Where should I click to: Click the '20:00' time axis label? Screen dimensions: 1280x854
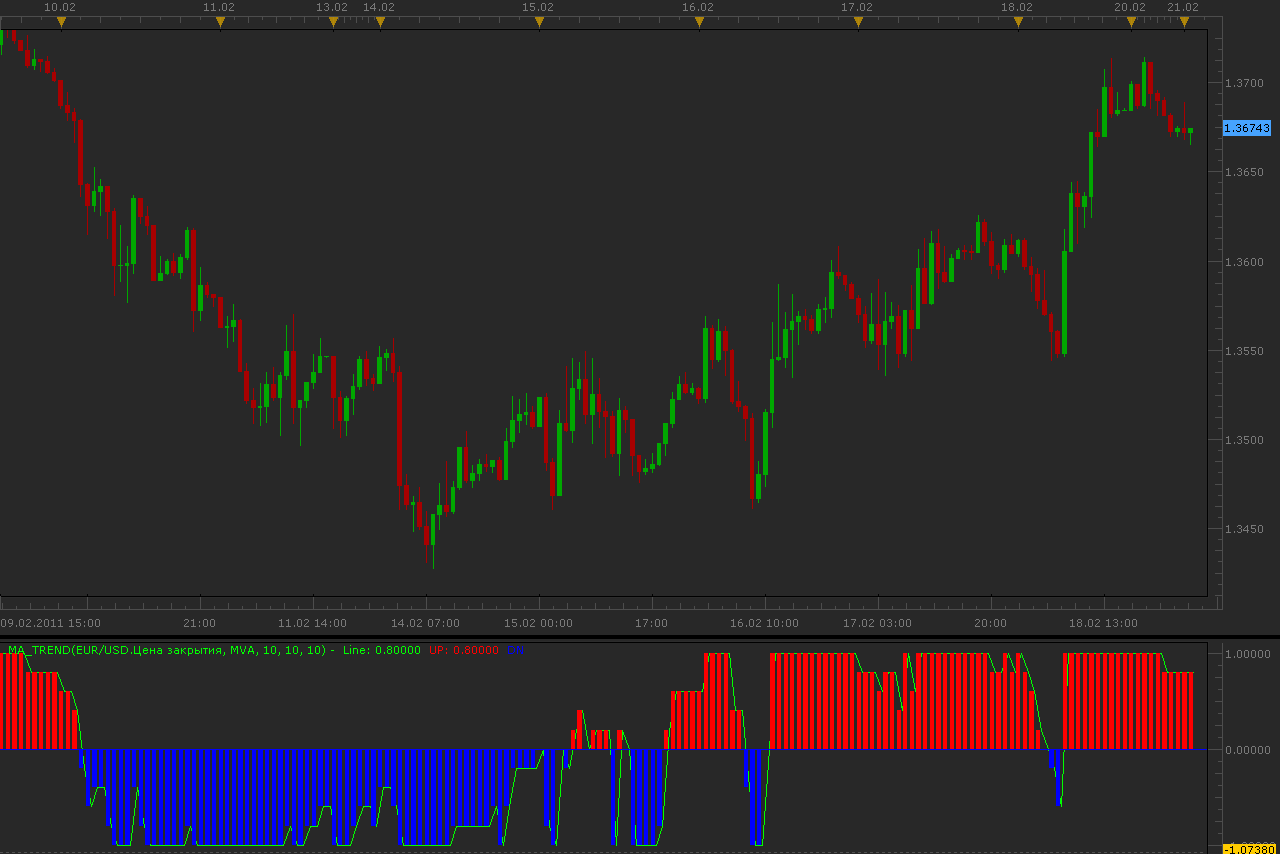coord(990,623)
